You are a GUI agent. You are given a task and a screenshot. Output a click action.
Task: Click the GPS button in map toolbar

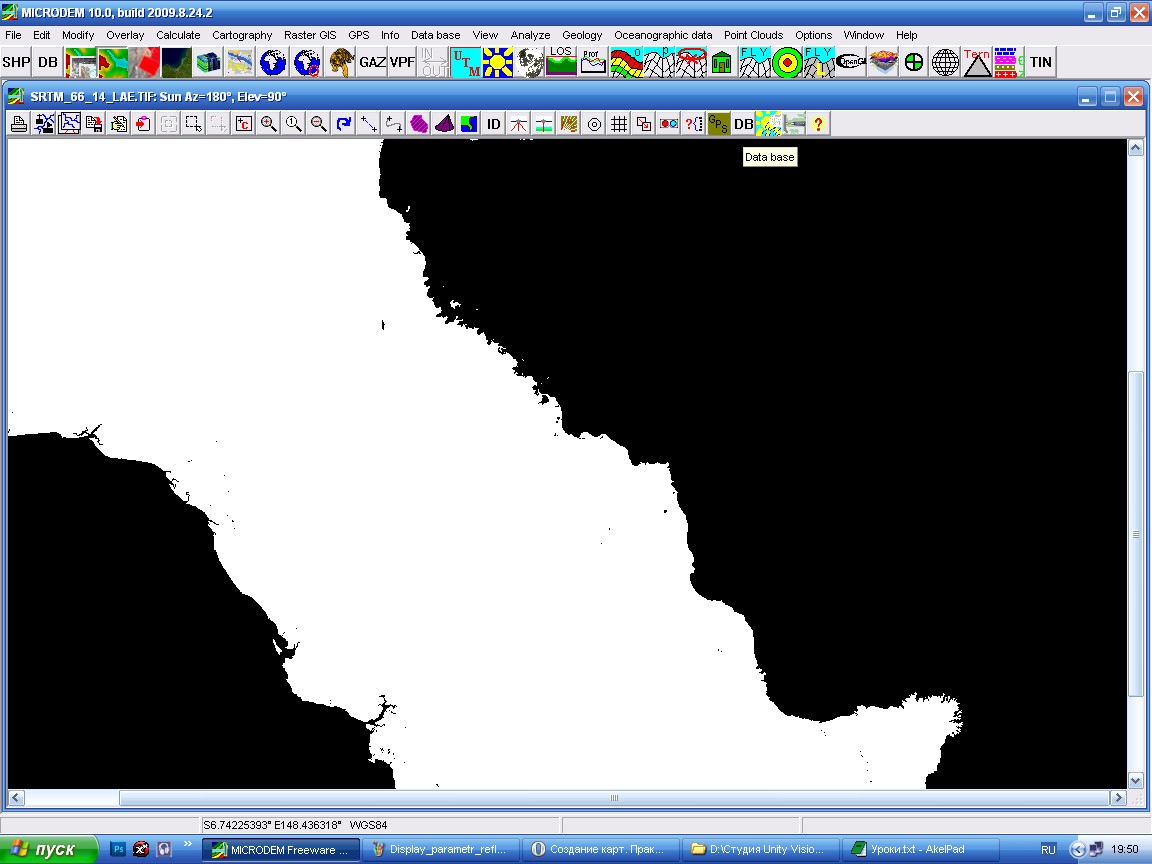719,124
